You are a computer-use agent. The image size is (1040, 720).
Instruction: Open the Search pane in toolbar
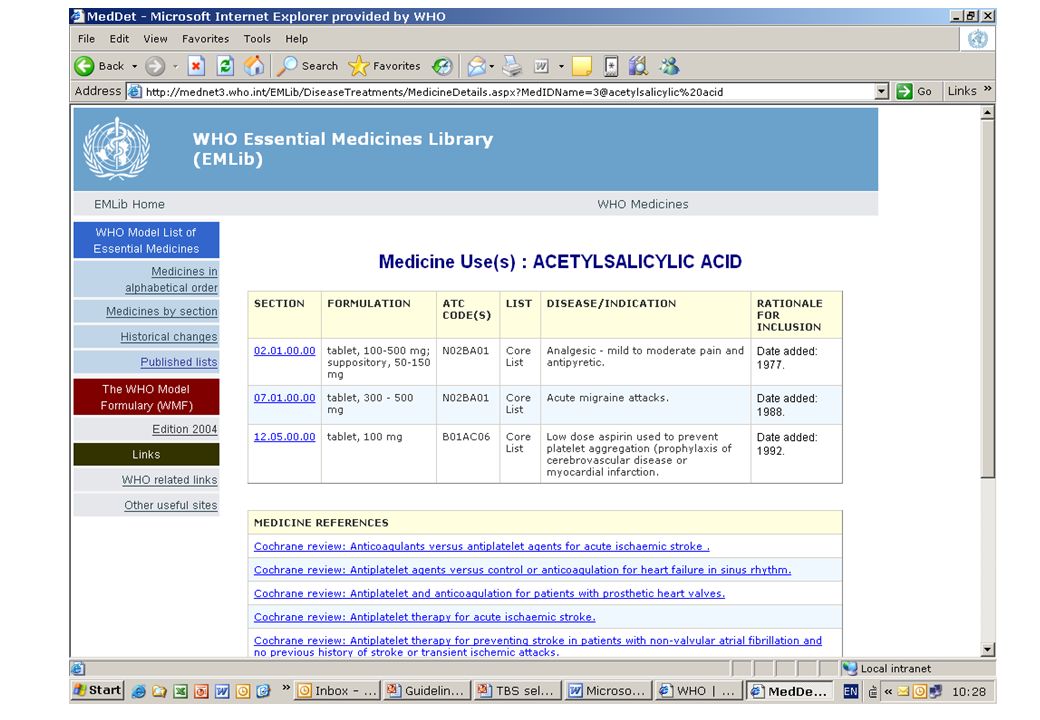click(308, 66)
